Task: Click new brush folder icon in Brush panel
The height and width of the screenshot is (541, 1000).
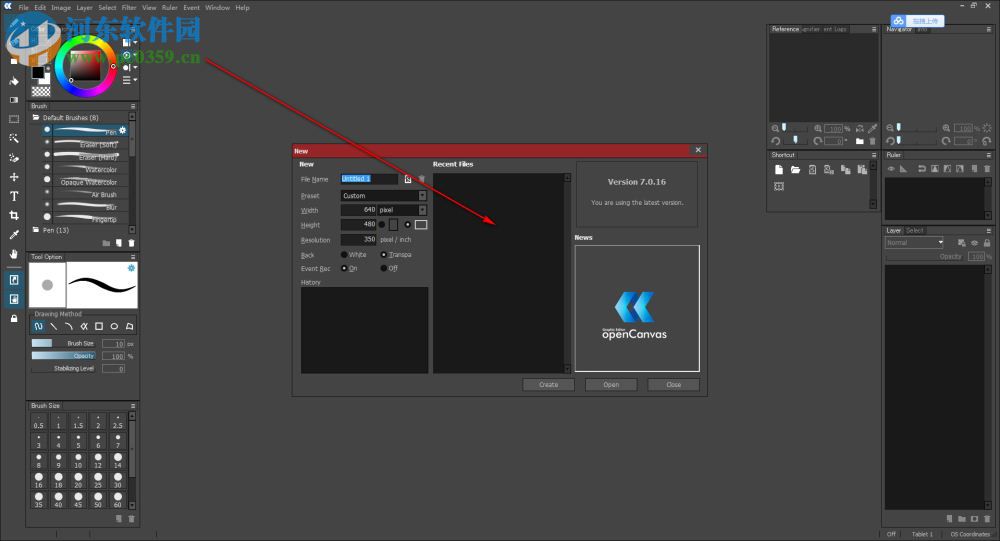Action: (x=106, y=243)
